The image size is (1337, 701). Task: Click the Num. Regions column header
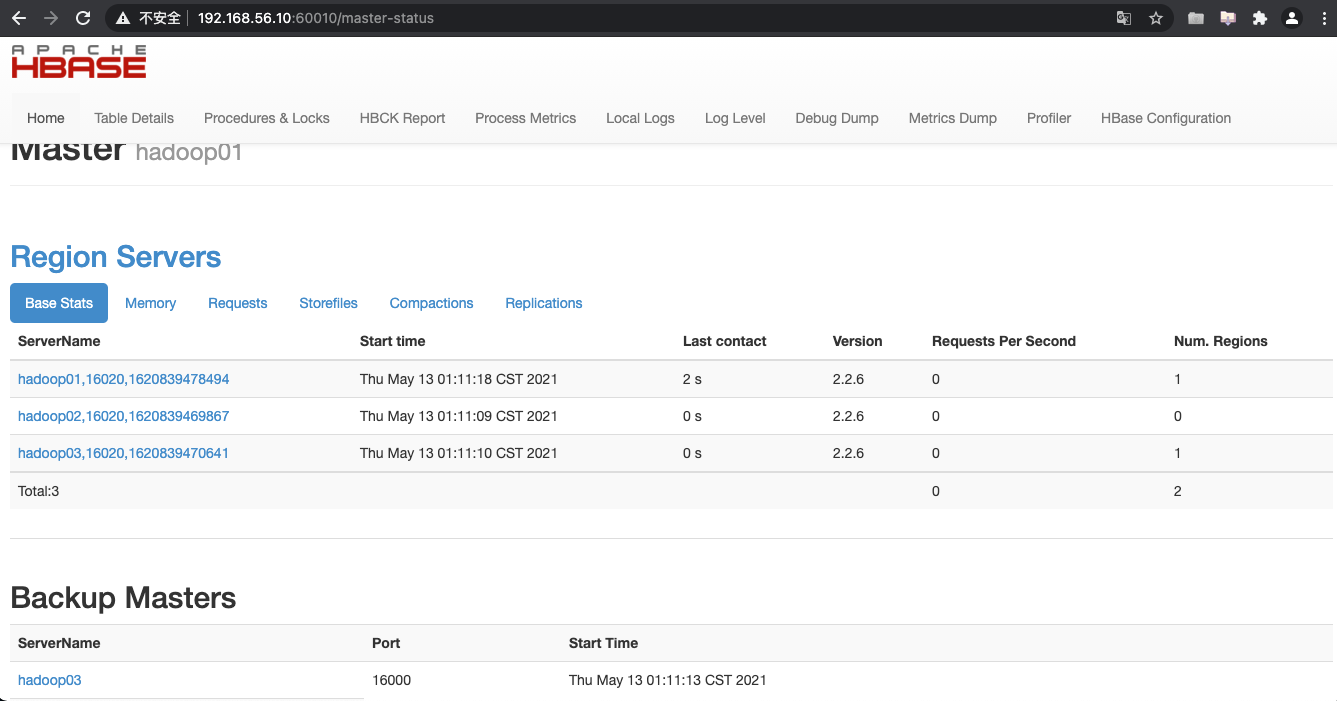[x=1221, y=341]
